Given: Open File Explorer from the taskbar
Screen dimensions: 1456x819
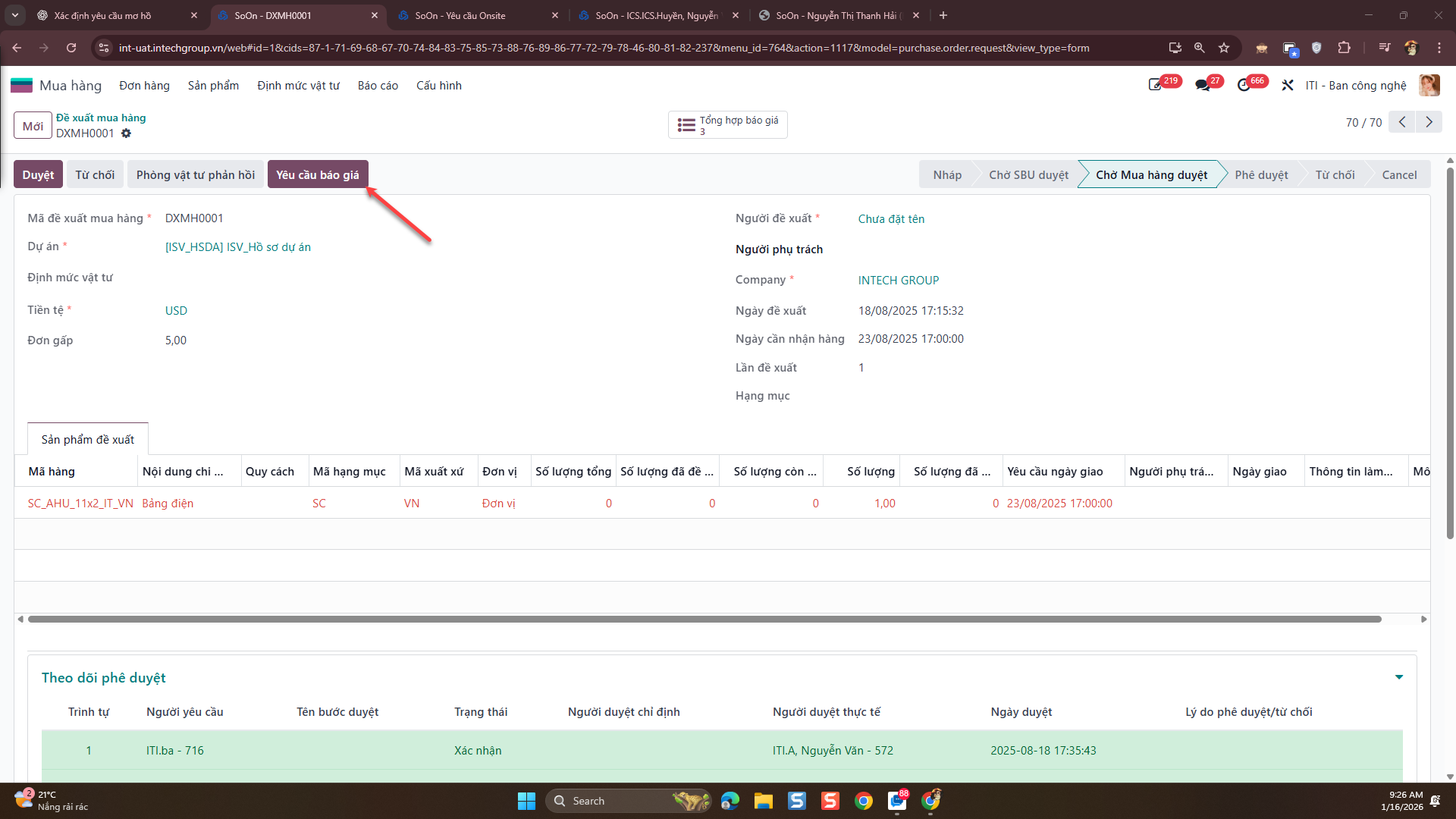Looking at the screenshot, I should [x=763, y=801].
